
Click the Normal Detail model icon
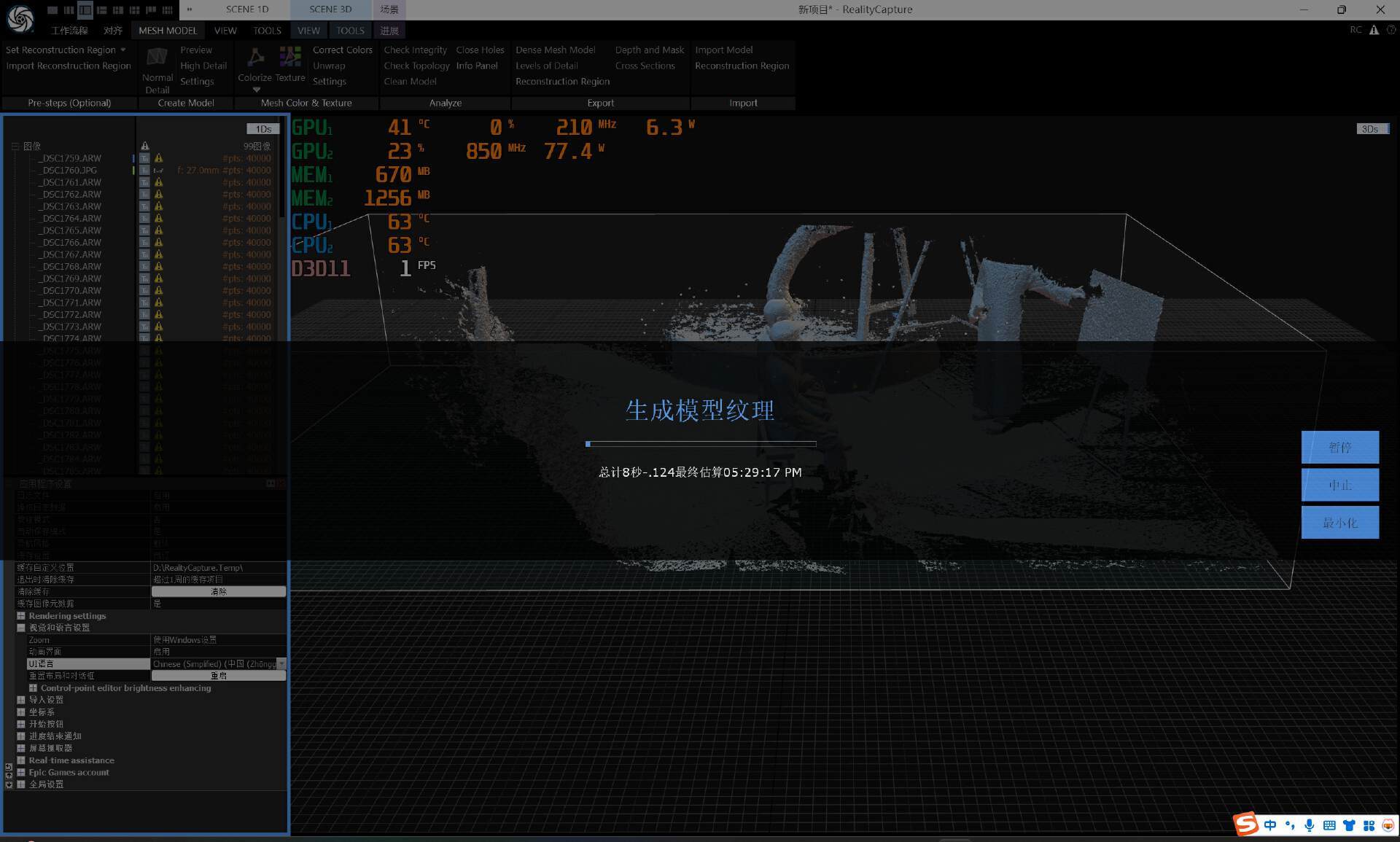157,57
